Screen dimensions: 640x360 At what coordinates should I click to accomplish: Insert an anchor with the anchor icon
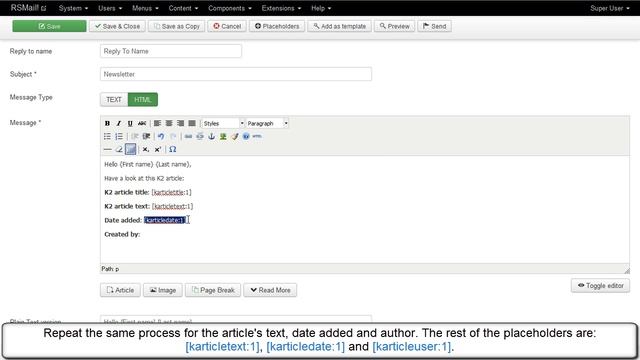click(x=211, y=136)
